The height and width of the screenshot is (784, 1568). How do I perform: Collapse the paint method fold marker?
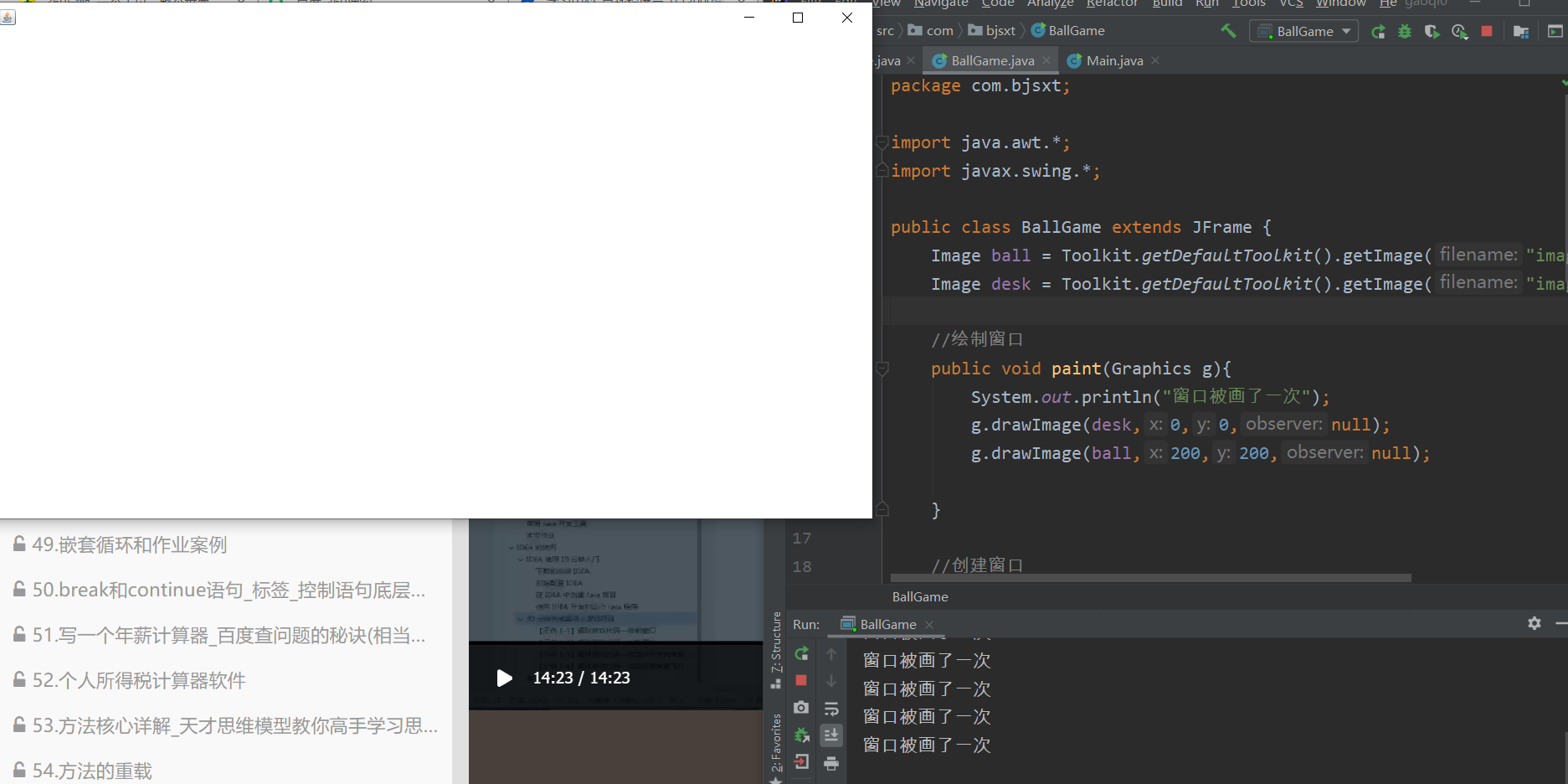point(882,368)
